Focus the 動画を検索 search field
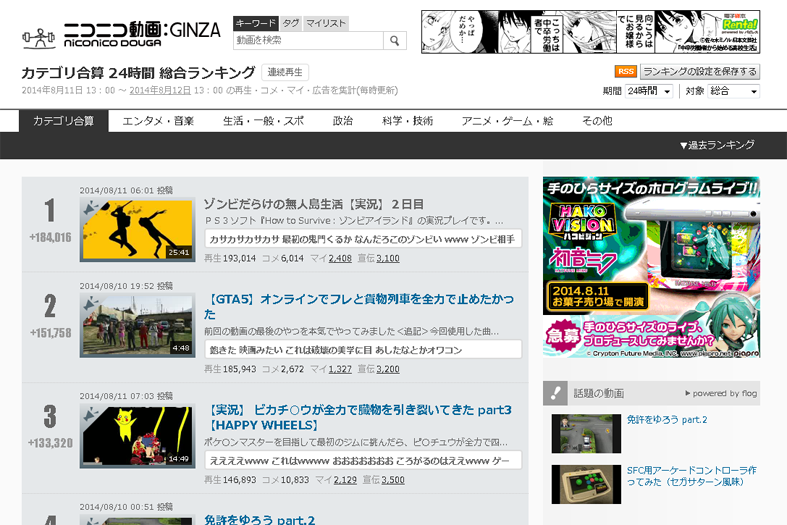 point(308,41)
